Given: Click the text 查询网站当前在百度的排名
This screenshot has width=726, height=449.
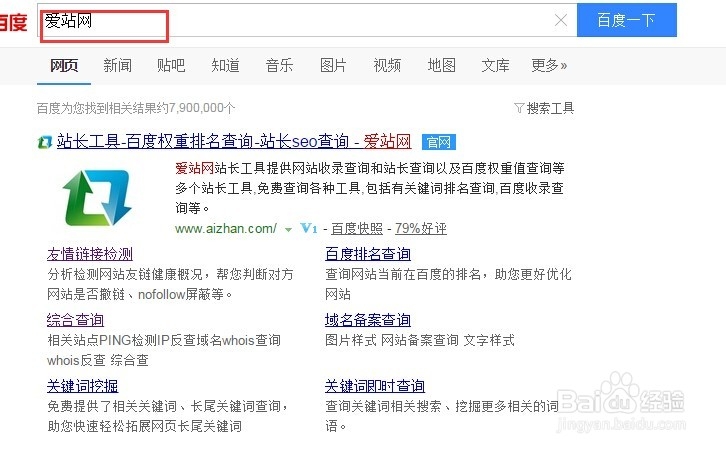Looking at the screenshot, I should (x=403, y=274).
